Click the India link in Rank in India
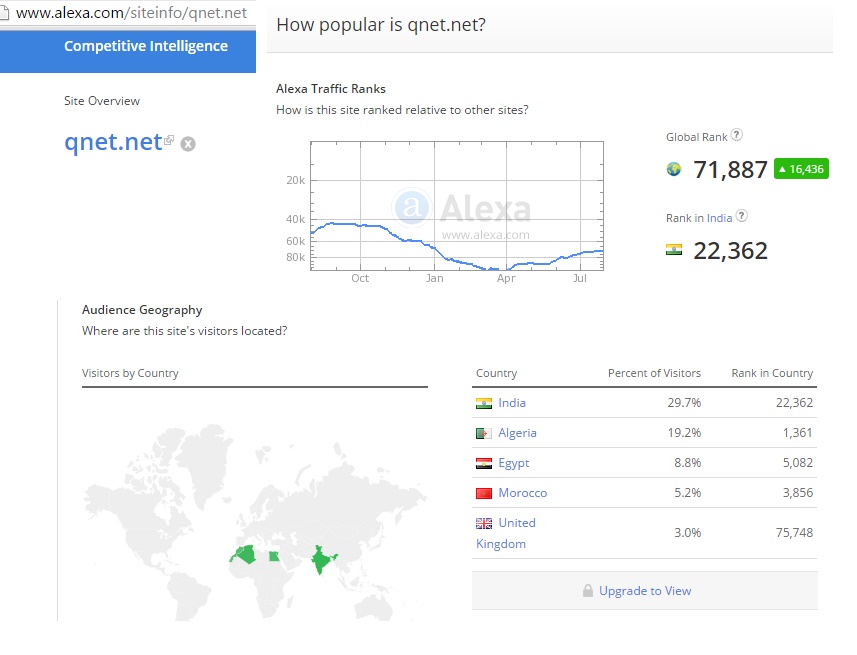 coord(719,217)
